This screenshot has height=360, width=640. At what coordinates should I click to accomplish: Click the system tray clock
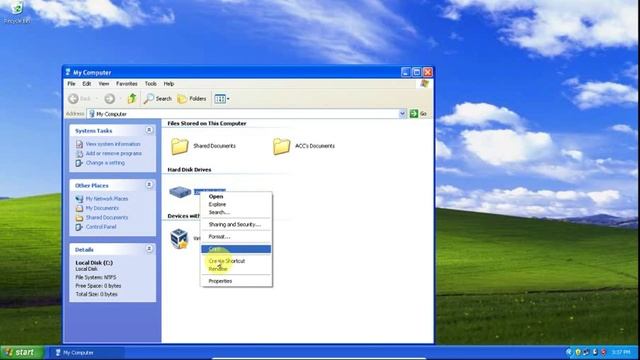[x=621, y=352]
